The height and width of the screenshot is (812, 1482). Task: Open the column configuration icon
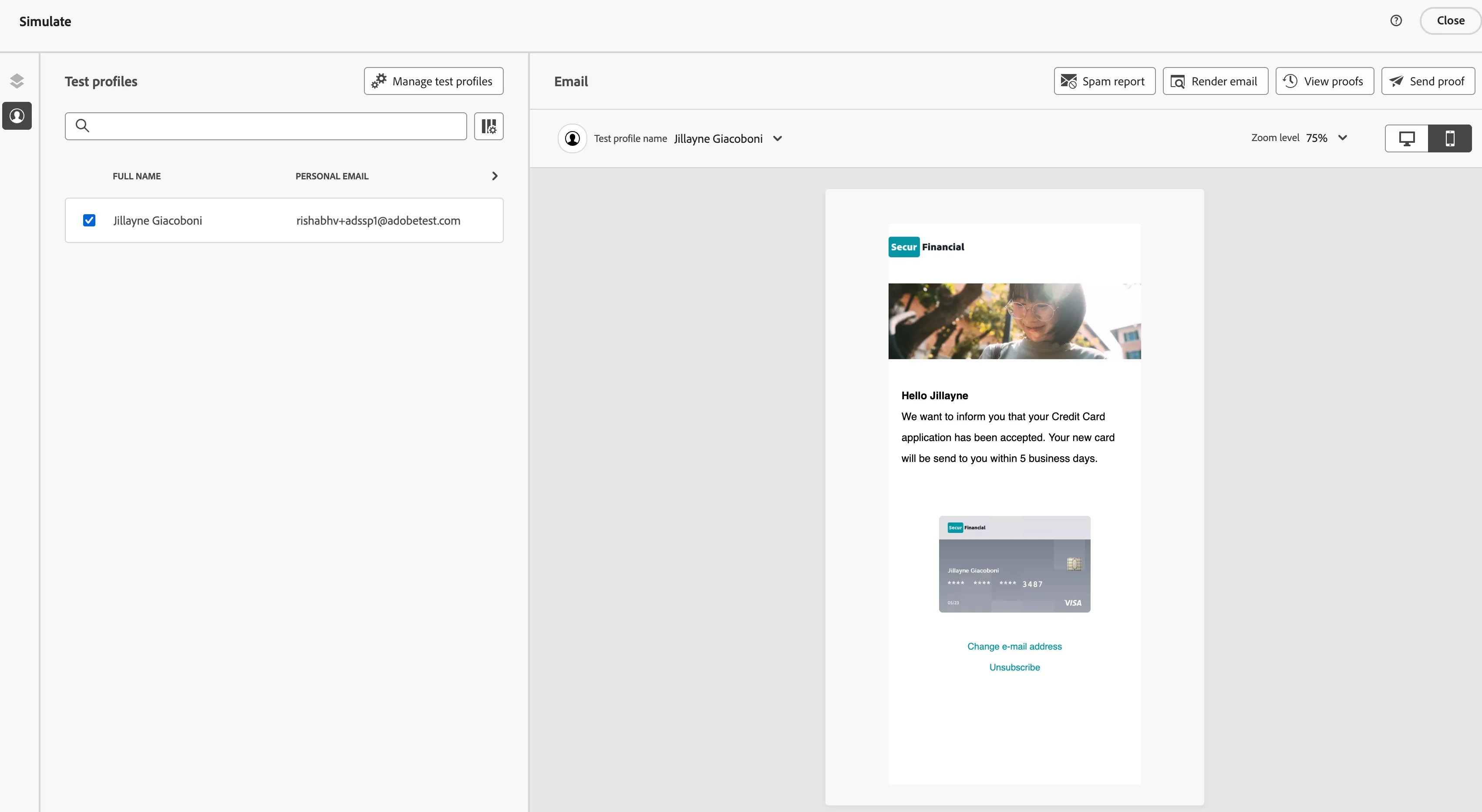coord(488,126)
